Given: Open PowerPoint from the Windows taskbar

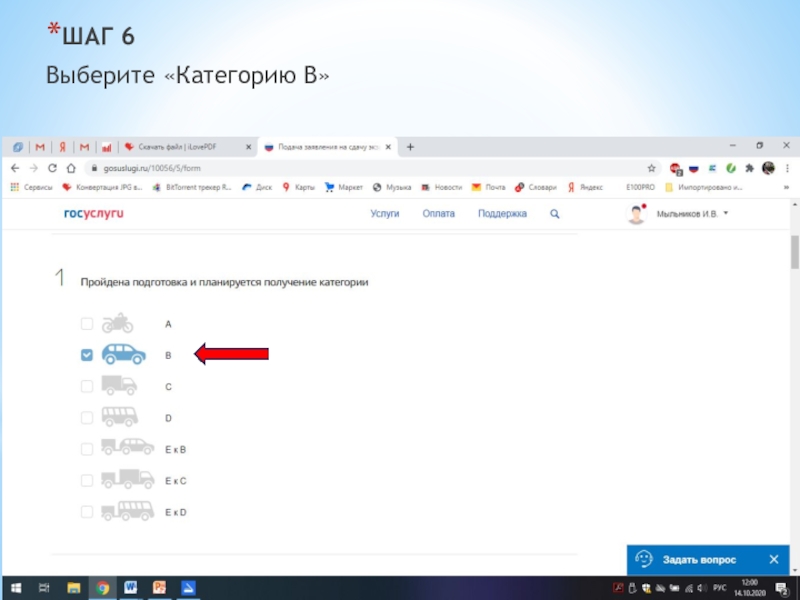Looking at the screenshot, I should [159, 587].
